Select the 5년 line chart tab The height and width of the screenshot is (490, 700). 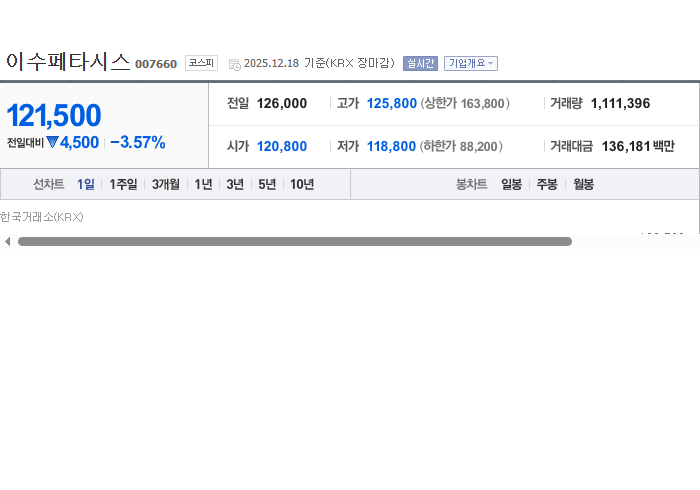tap(267, 184)
